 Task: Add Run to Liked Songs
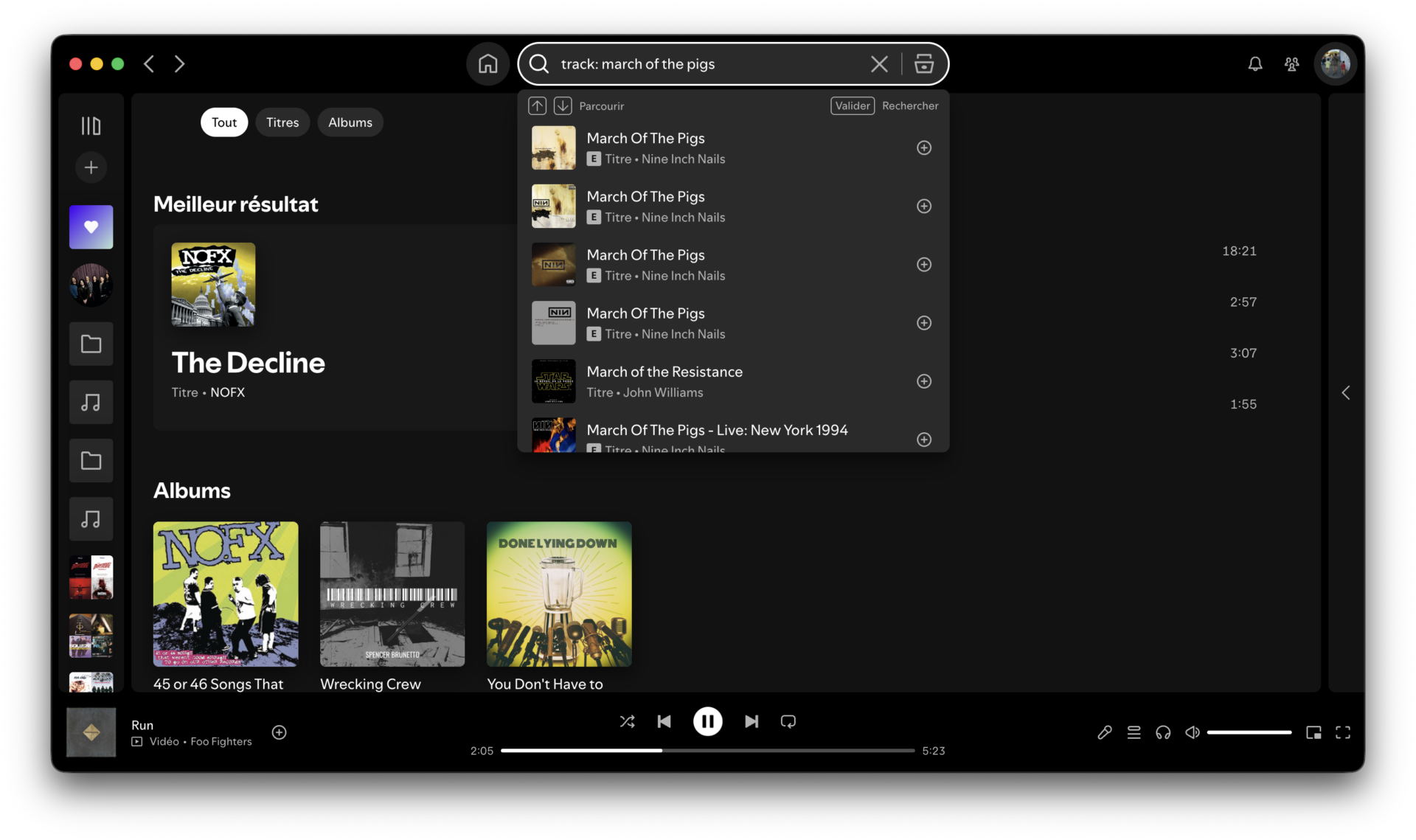click(x=279, y=732)
